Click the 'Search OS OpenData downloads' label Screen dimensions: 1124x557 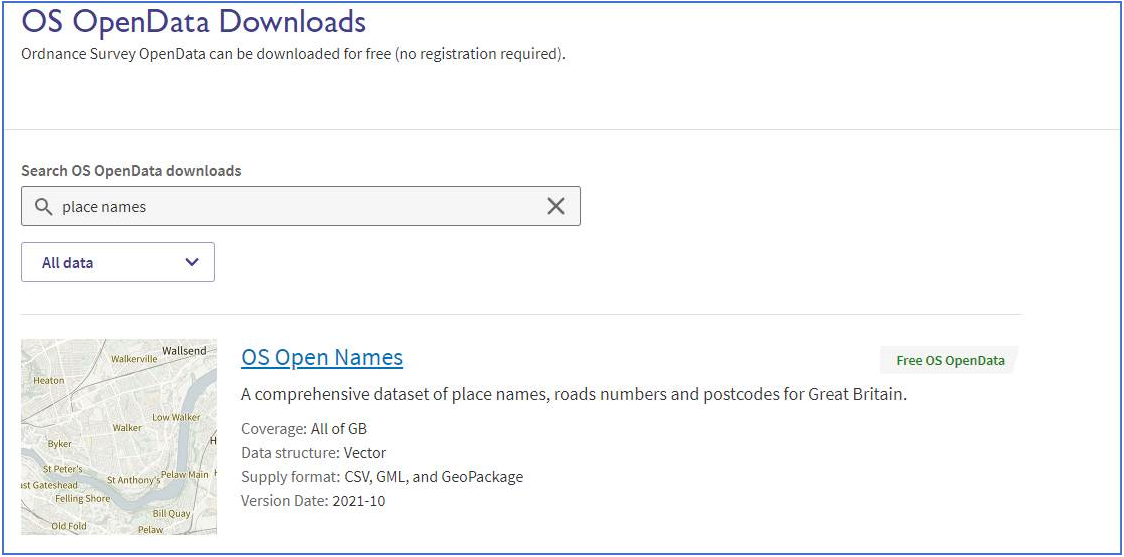coord(131,171)
